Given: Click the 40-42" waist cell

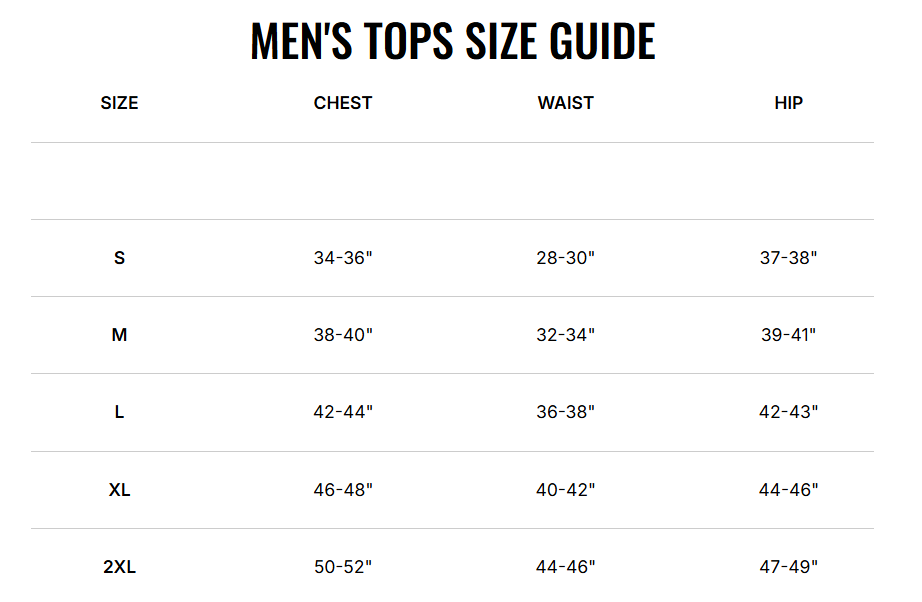Looking at the screenshot, I should [565, 490].
